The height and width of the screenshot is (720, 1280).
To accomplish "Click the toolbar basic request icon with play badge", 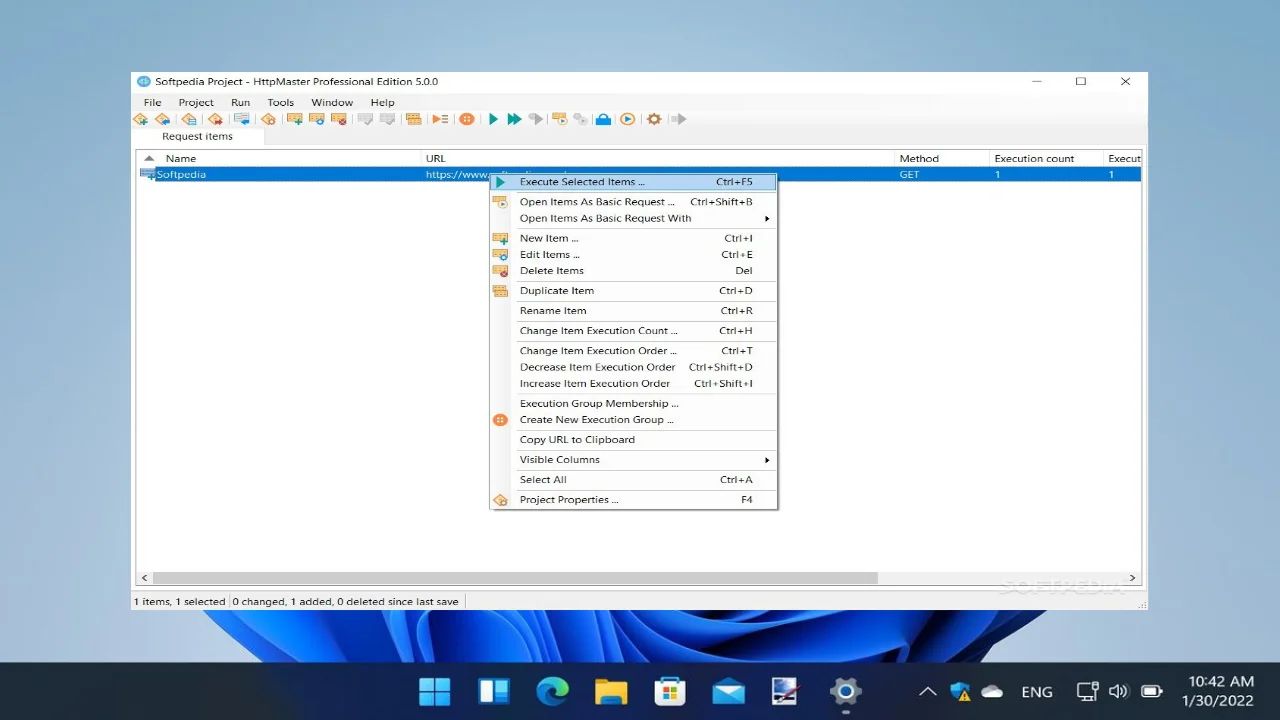I will point(559,119).
